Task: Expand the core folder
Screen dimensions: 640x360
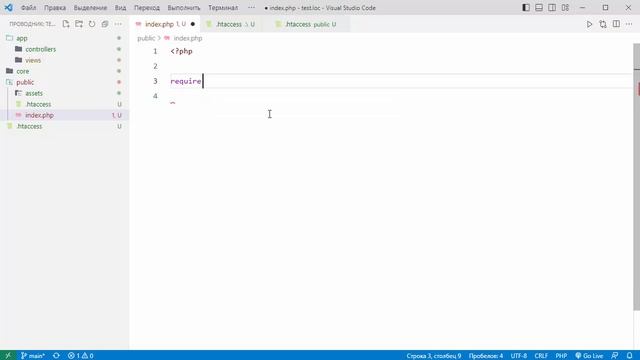Action: point(64,71)
